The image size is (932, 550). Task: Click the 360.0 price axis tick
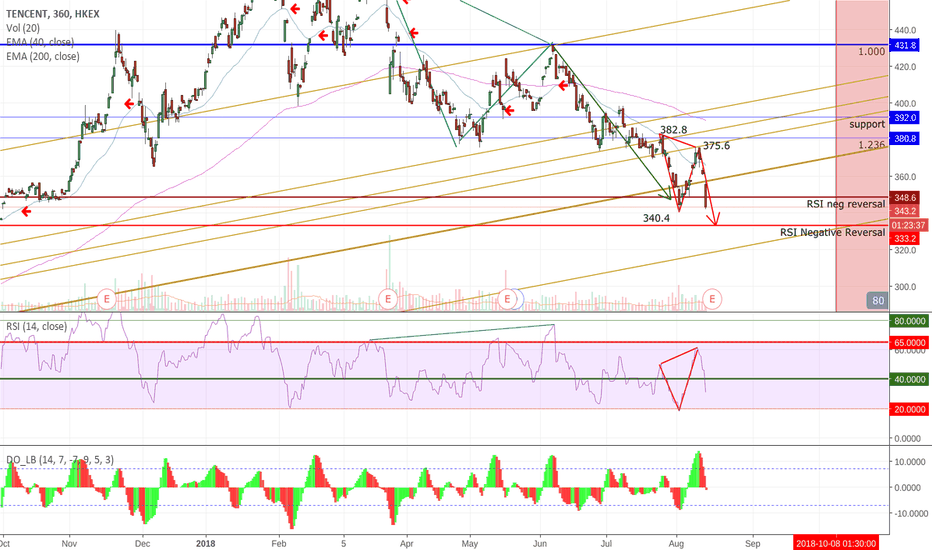tap(905, 177)
